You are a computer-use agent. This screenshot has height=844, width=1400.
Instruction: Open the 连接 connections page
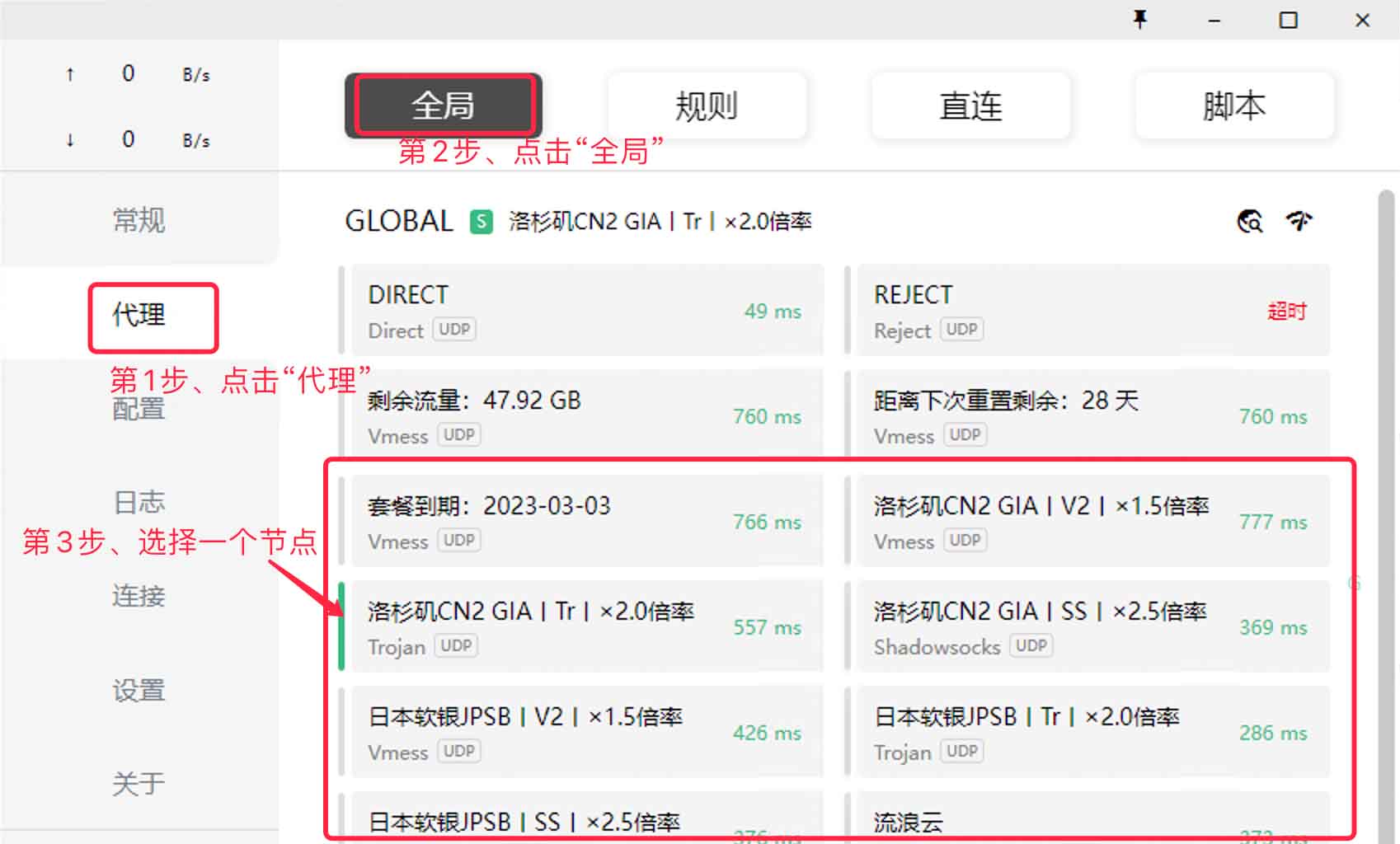coord(139,596)
